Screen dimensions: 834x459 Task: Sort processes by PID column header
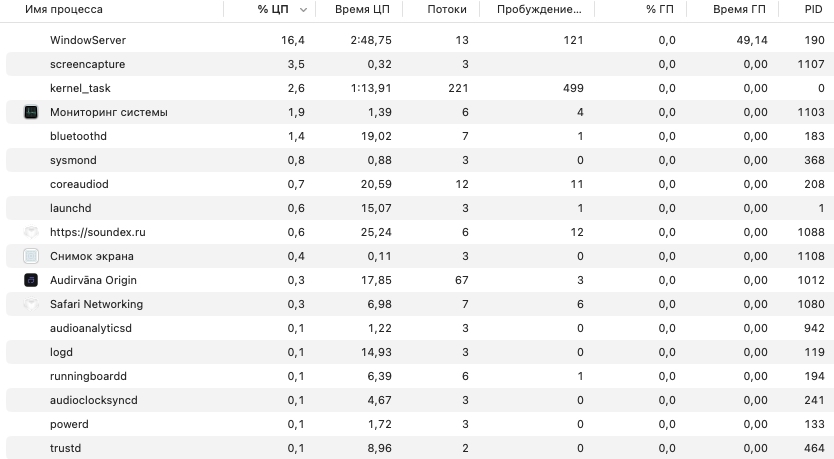813,10
